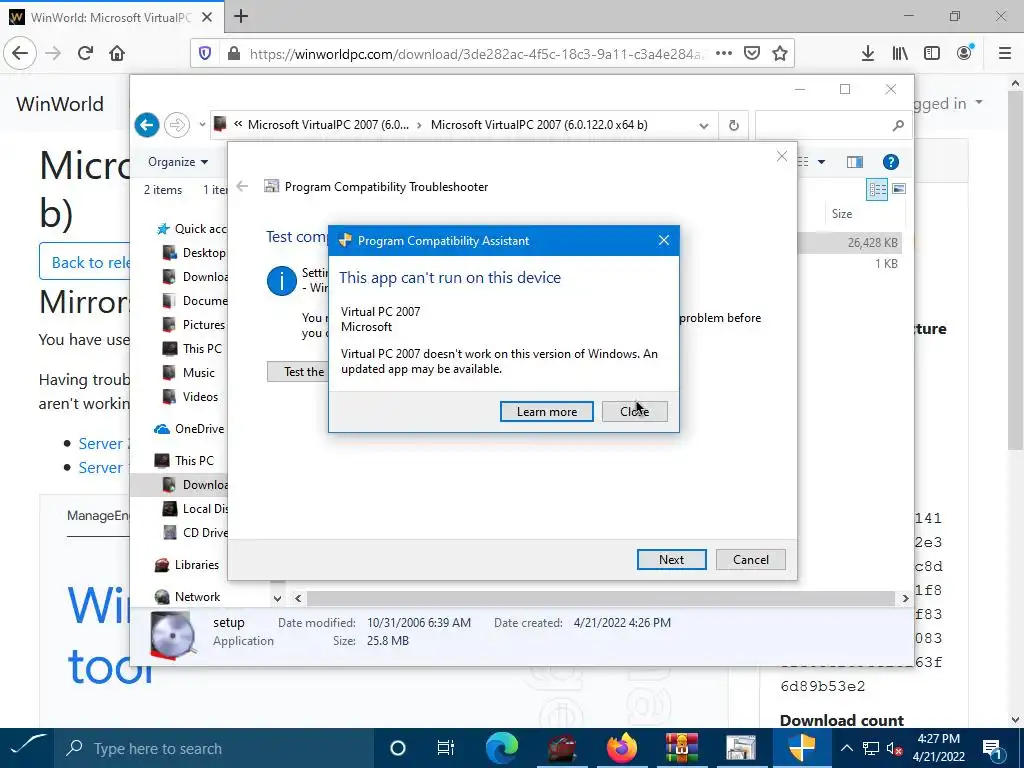Click Size column header in Explorer

point(842,214)
